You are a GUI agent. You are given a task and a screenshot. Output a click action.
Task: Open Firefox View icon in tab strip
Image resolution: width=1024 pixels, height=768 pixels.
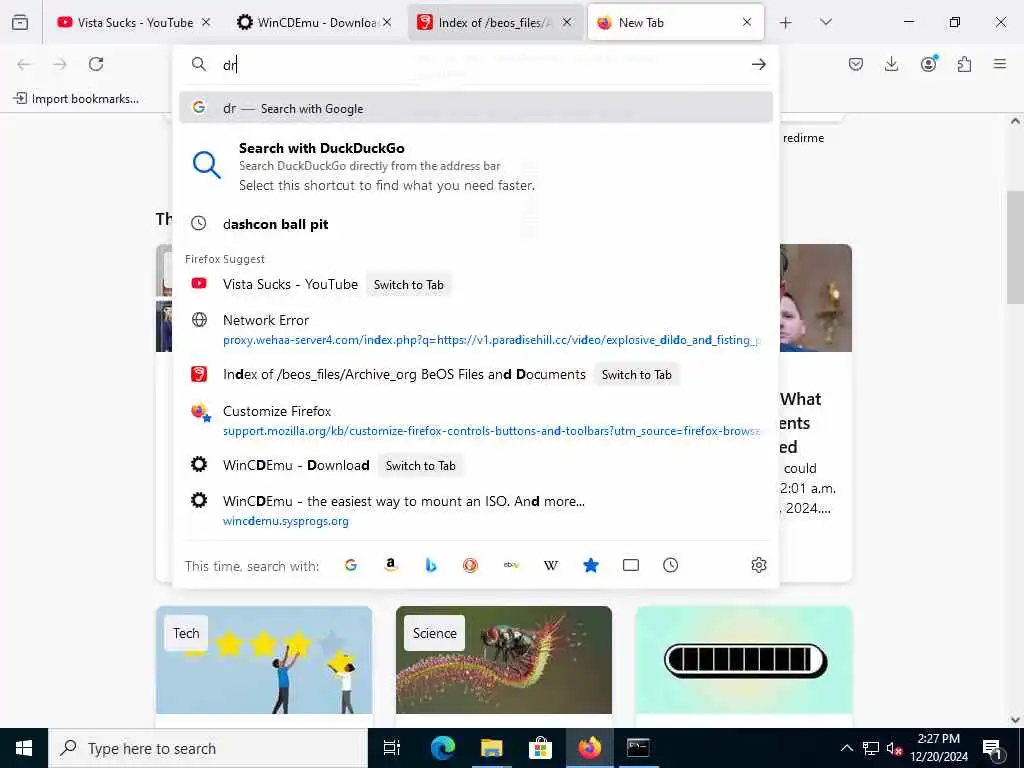click(x=20, y=22)
